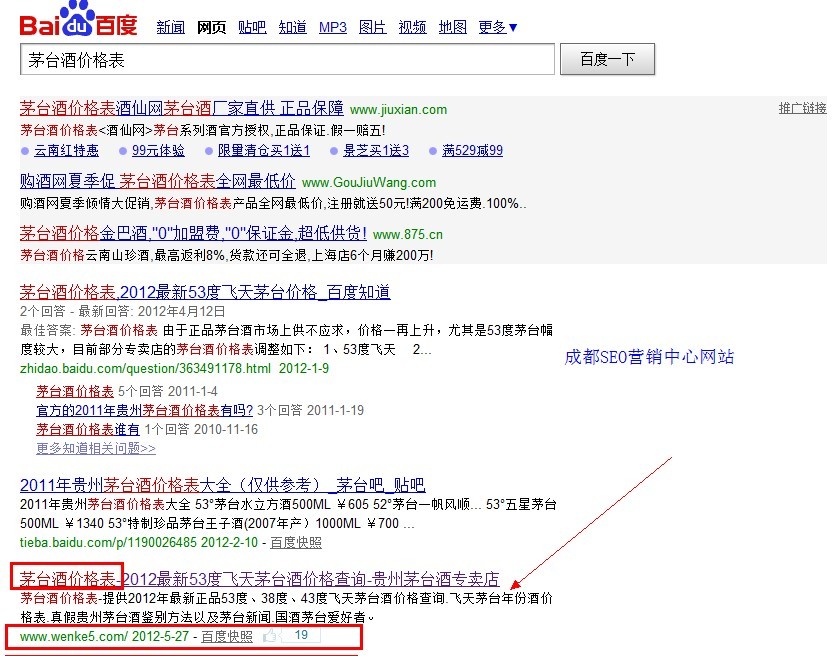Focus the search box containing 茅台酒价格表

pyautogui.click(x=287, y=59)
